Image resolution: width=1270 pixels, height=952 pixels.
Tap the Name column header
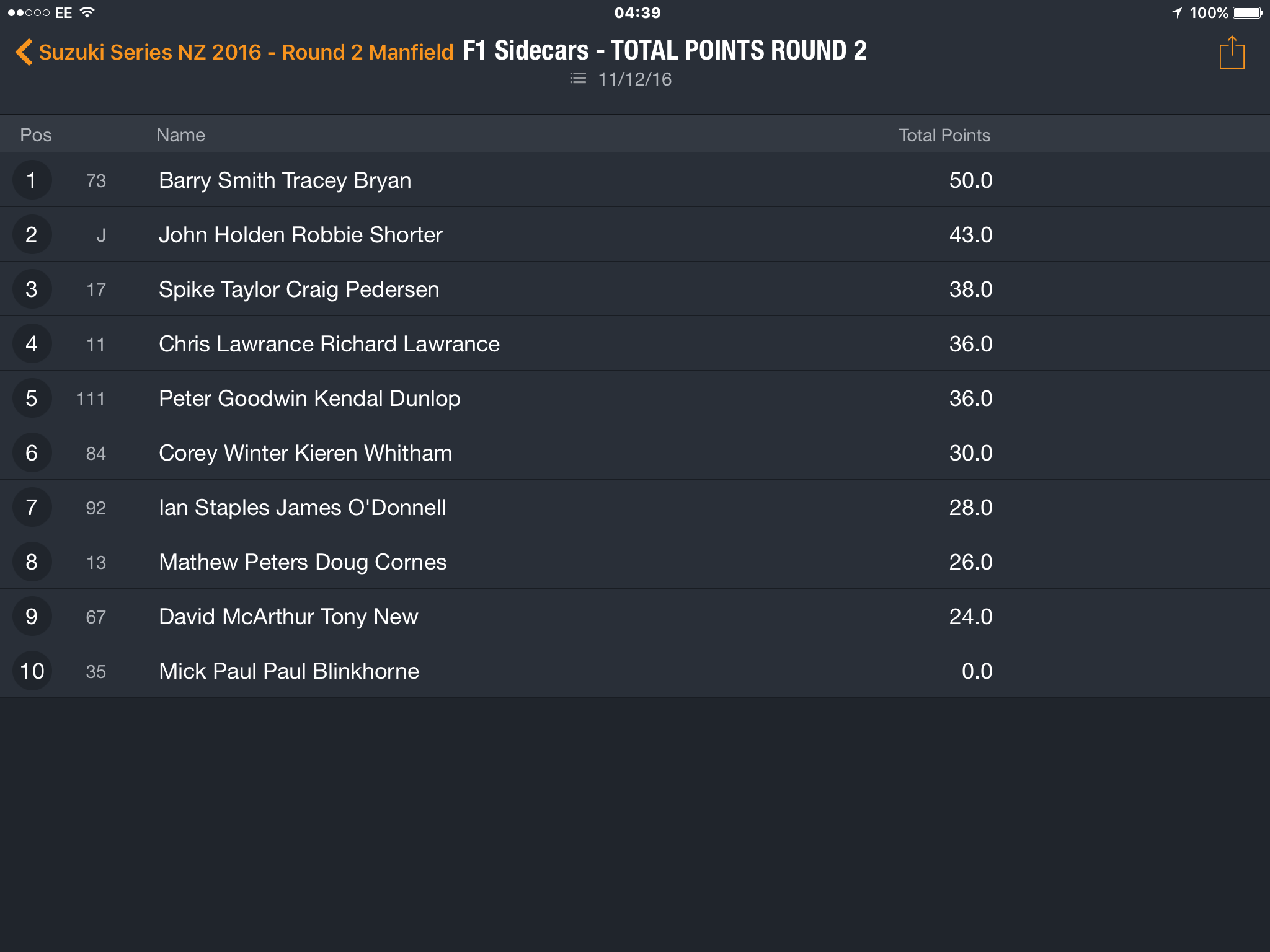(x=180, y=135)
